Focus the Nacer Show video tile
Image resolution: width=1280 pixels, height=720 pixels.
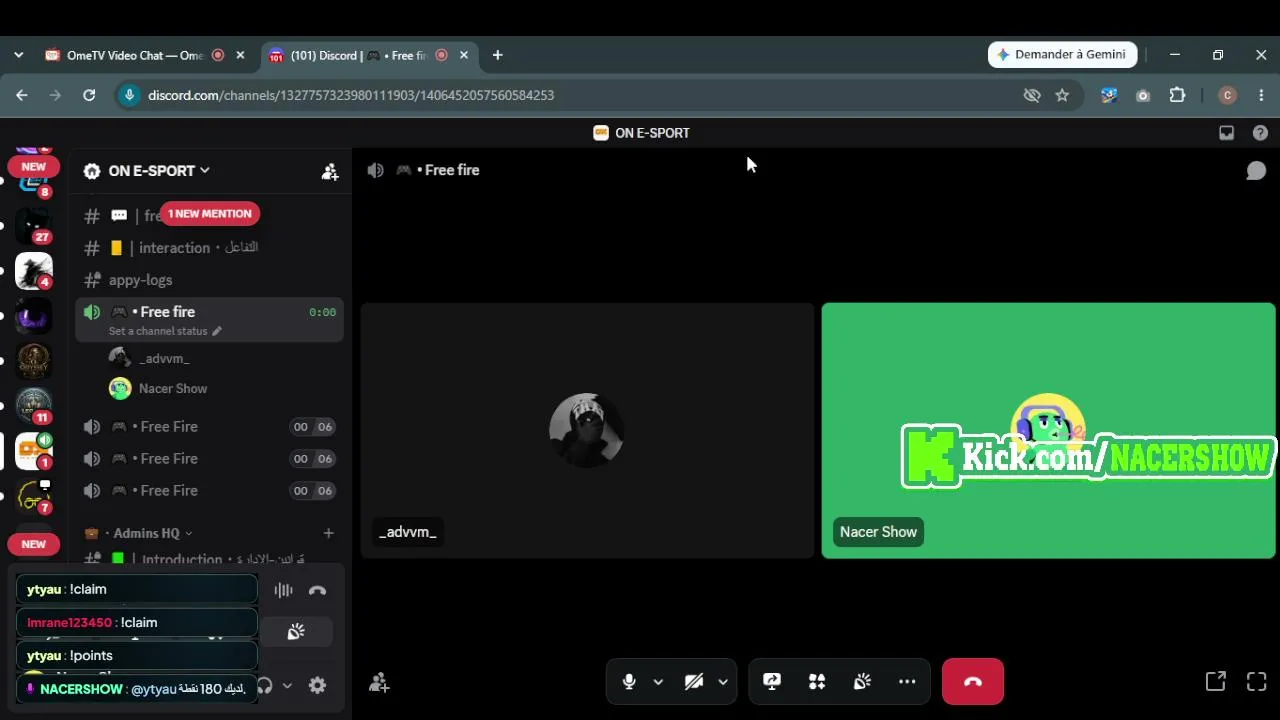1048,430
